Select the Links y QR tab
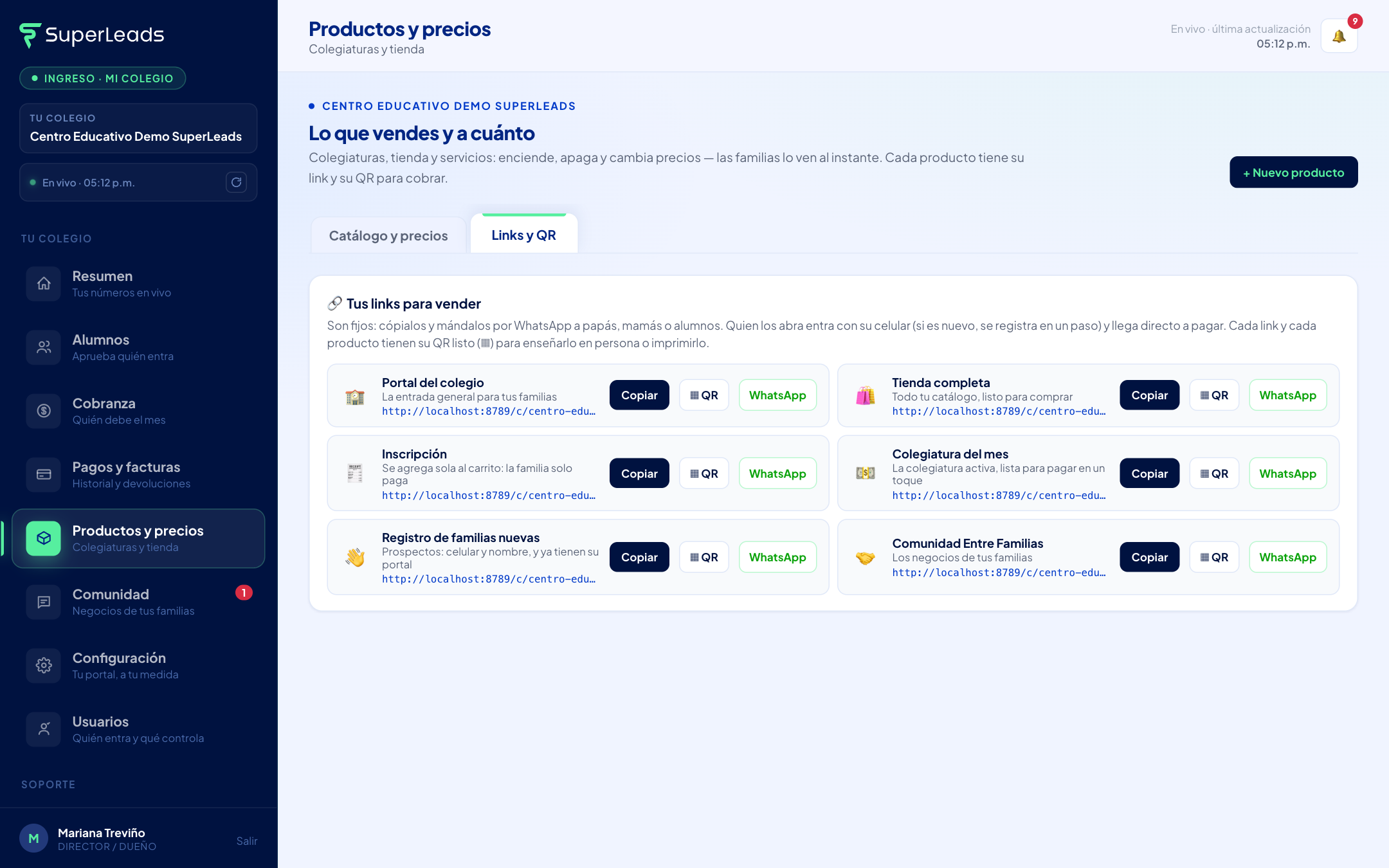This screenshot has height=868, width=1389. click(524, 235)
